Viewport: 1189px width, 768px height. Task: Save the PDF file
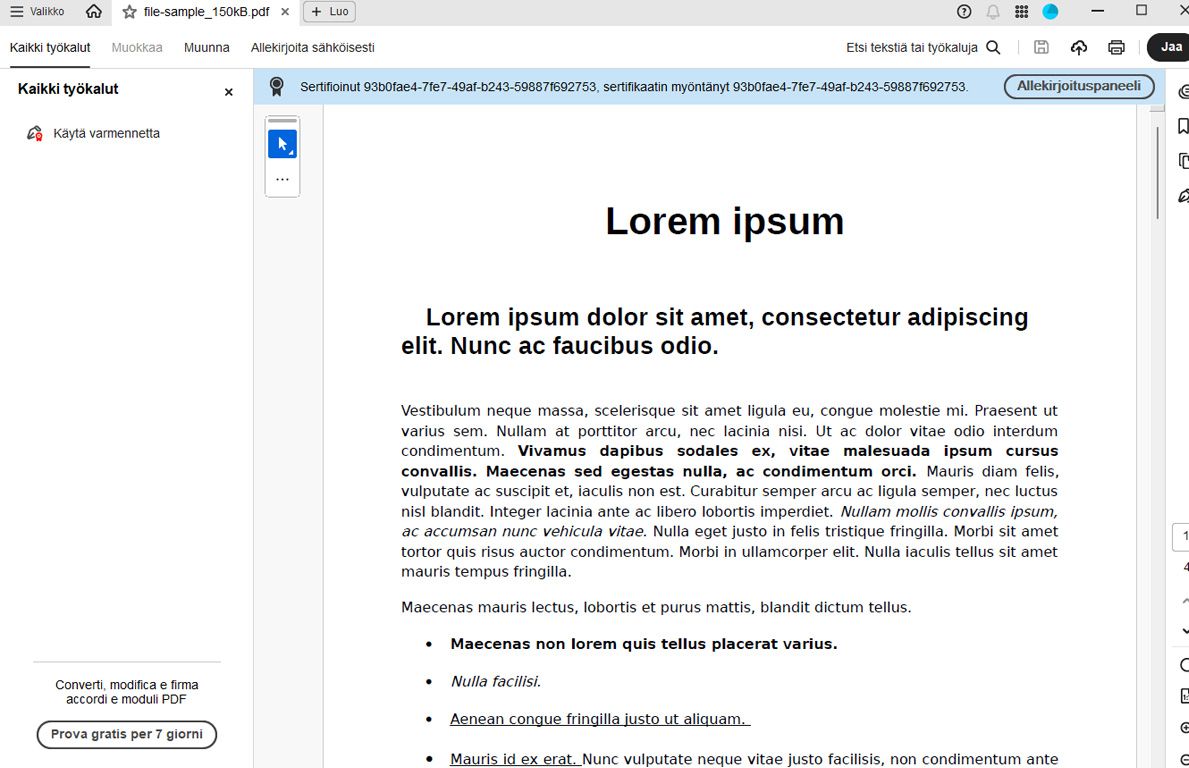(x=1041, y=47)
